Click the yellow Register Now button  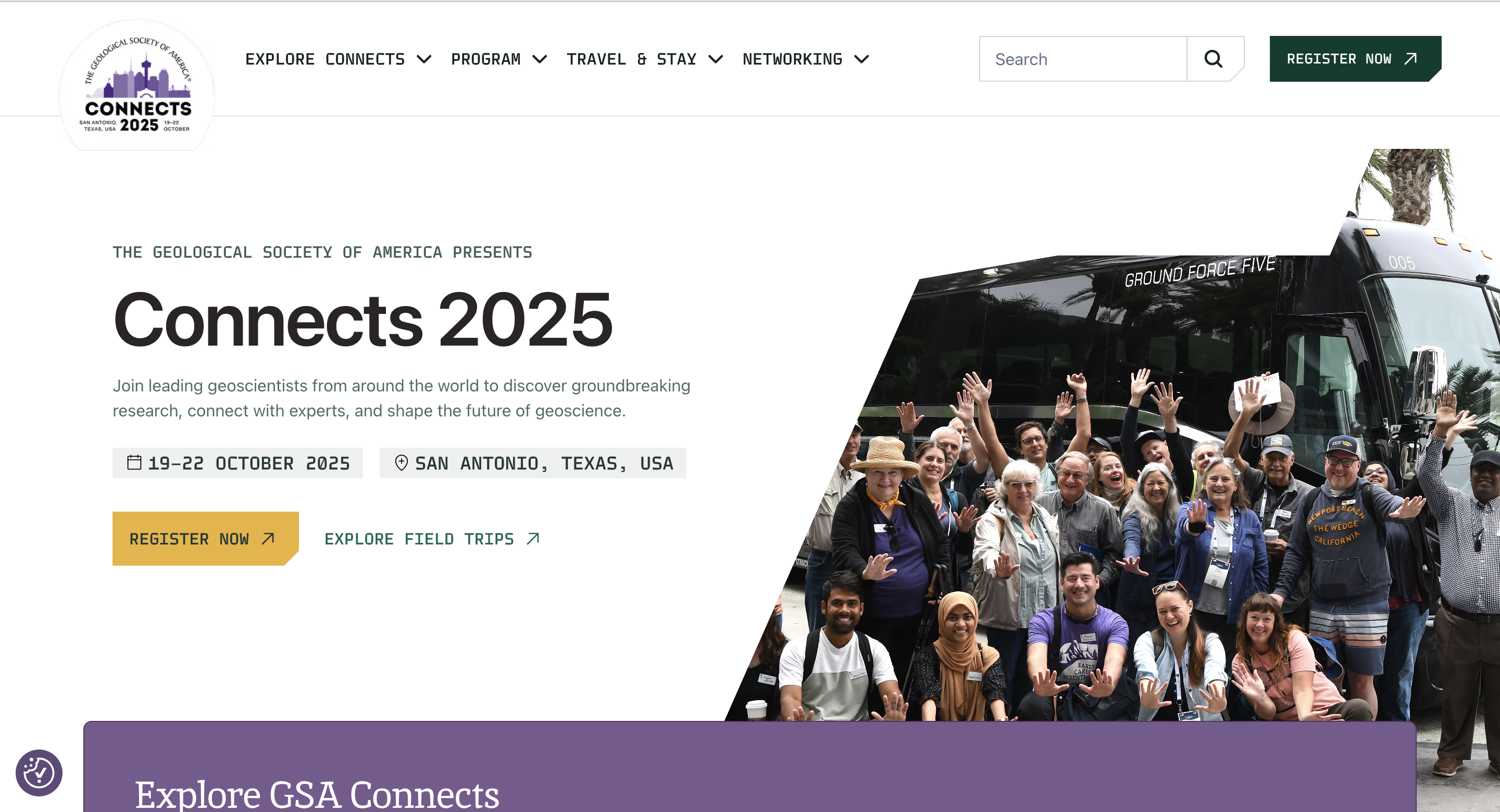pyautogui.click(x=206, y=538)
